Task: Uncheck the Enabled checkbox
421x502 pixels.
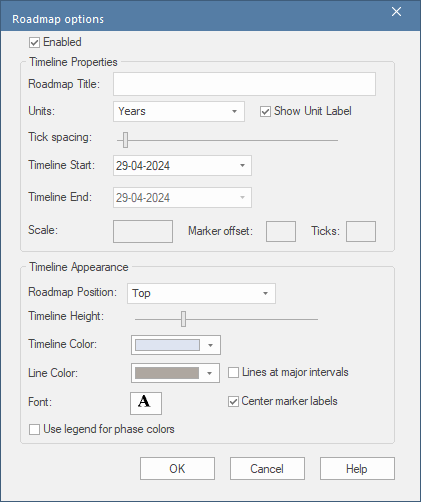Action: (x=35, y=43)
